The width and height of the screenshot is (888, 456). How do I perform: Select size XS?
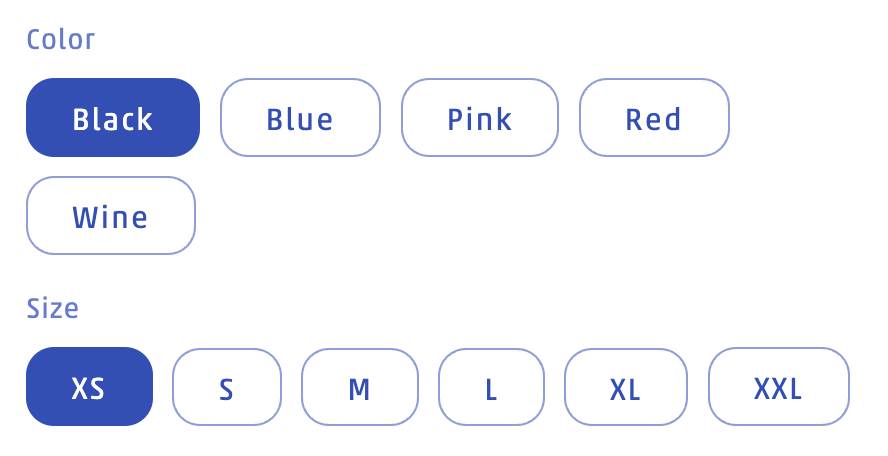point(89,387)
